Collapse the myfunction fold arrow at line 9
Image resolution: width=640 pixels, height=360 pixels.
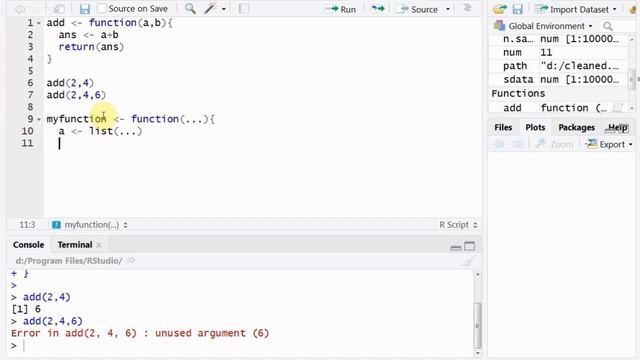[x=39, y=120]
